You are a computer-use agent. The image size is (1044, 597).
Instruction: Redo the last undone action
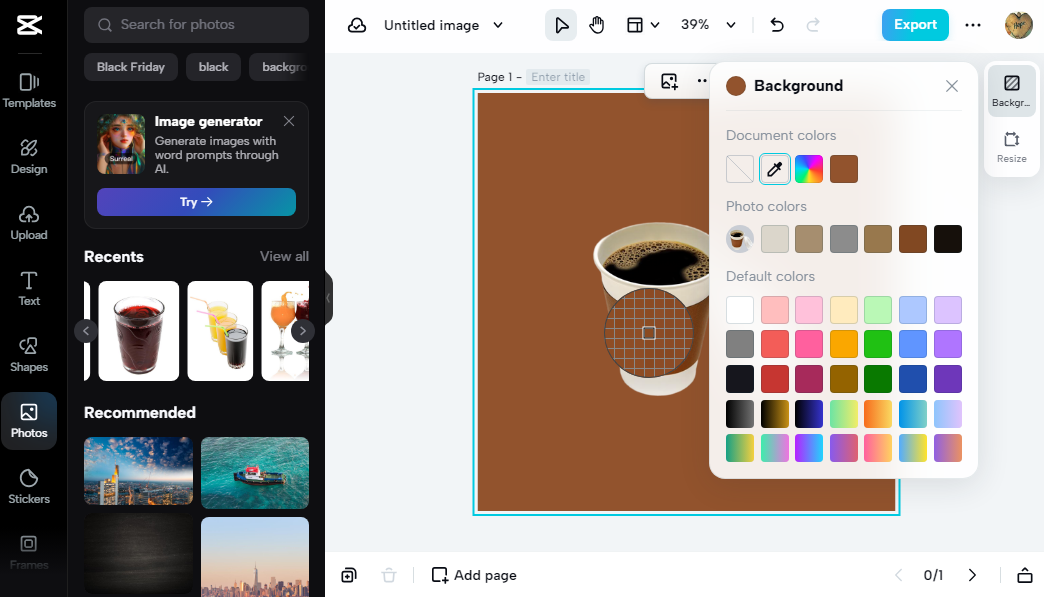coord(812,25)
